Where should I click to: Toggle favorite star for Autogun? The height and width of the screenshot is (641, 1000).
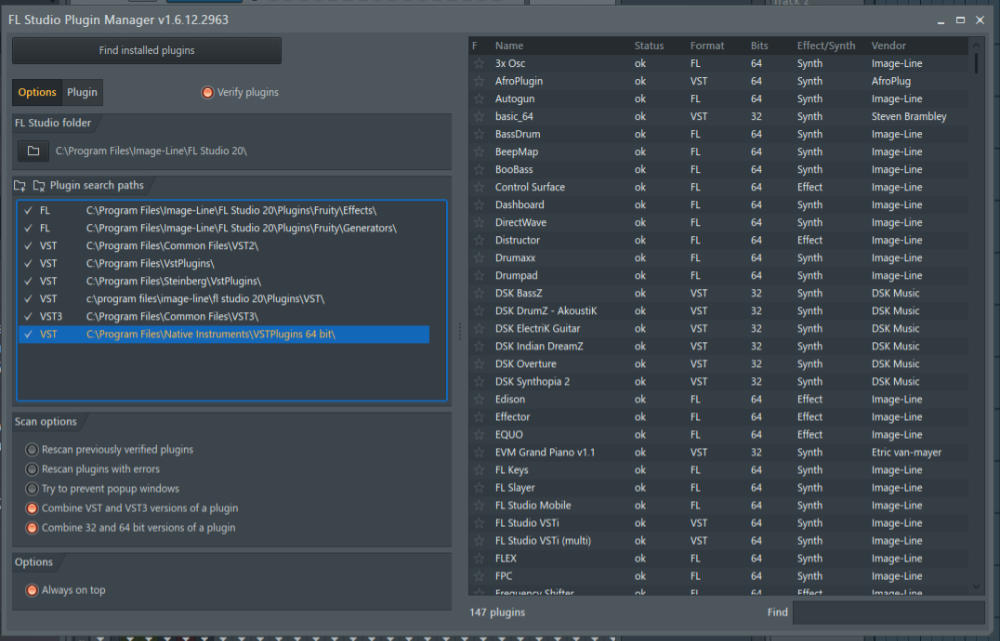(478, 99)
